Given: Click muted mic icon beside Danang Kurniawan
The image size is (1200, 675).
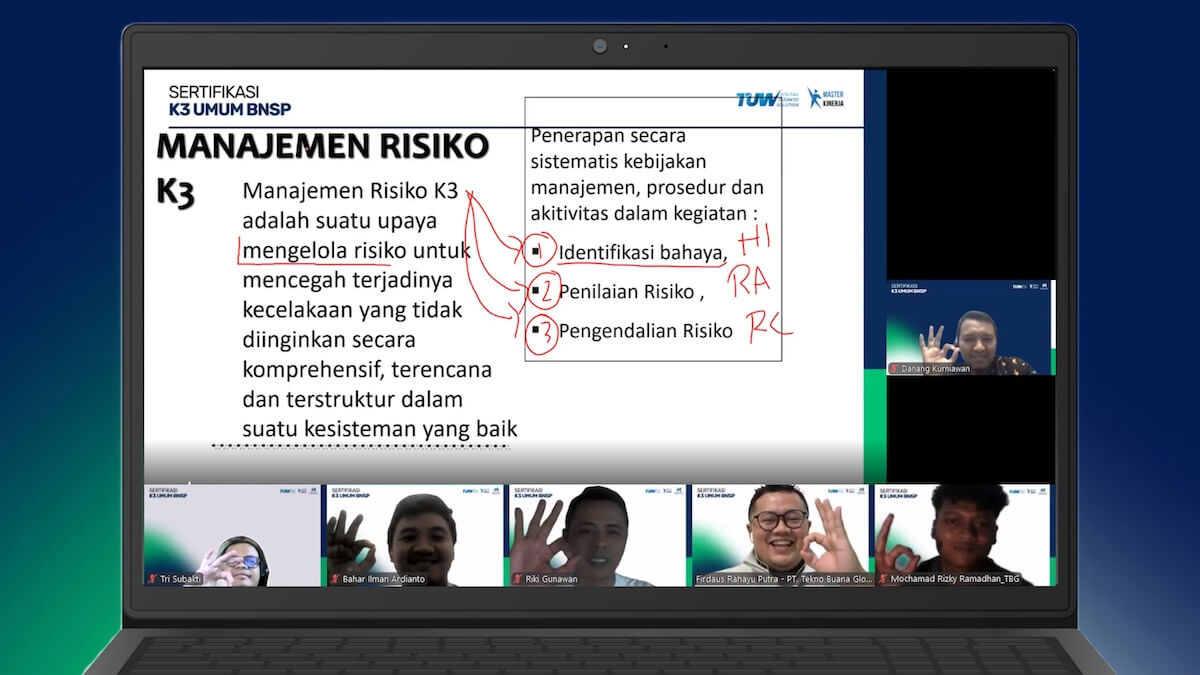Looking at the screenshot, I should pos(895,368).
